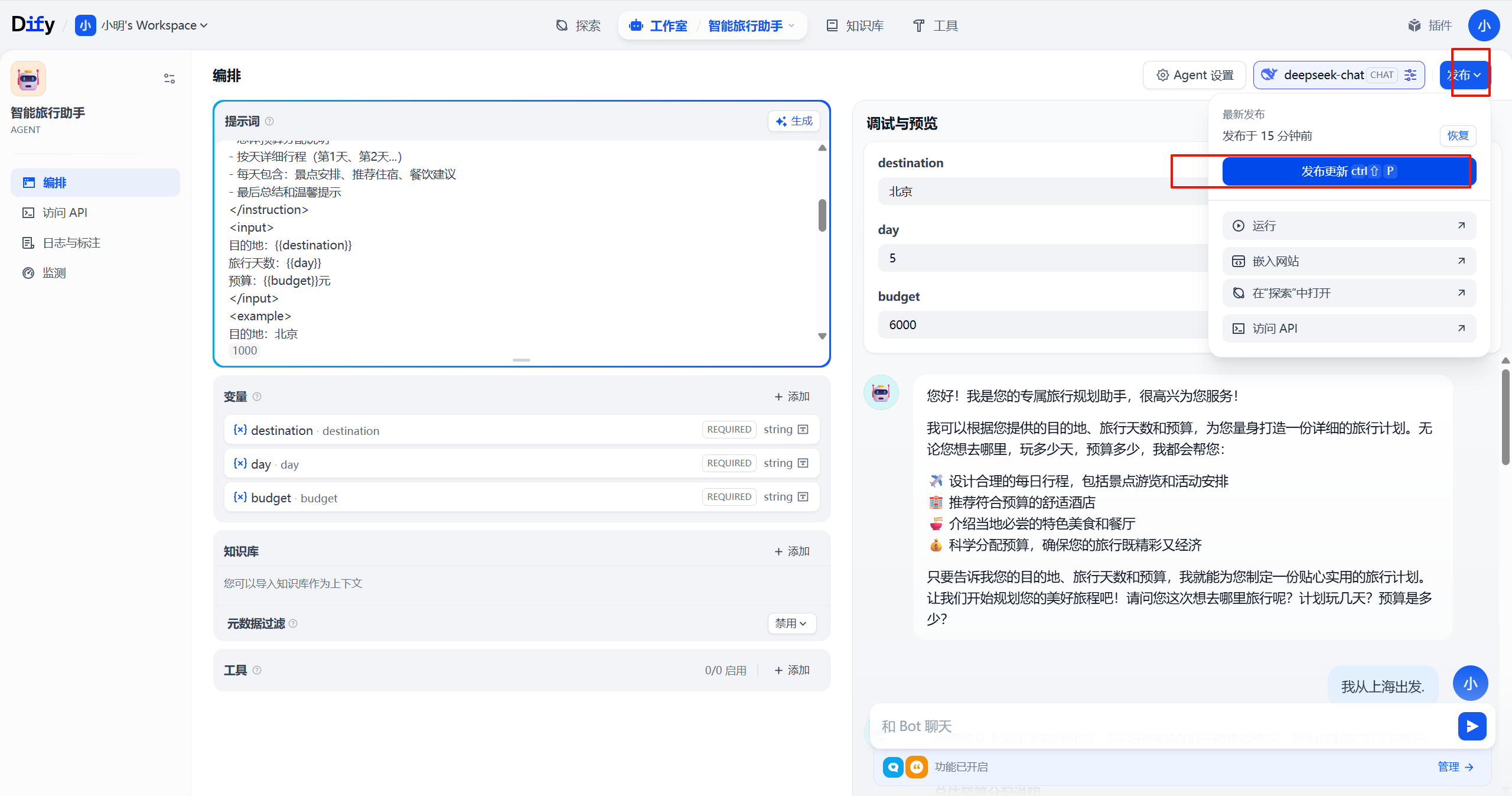The image size is (1512, 796).
Task: Click the orange citation feature icon
Action: (x=916, y=766)
